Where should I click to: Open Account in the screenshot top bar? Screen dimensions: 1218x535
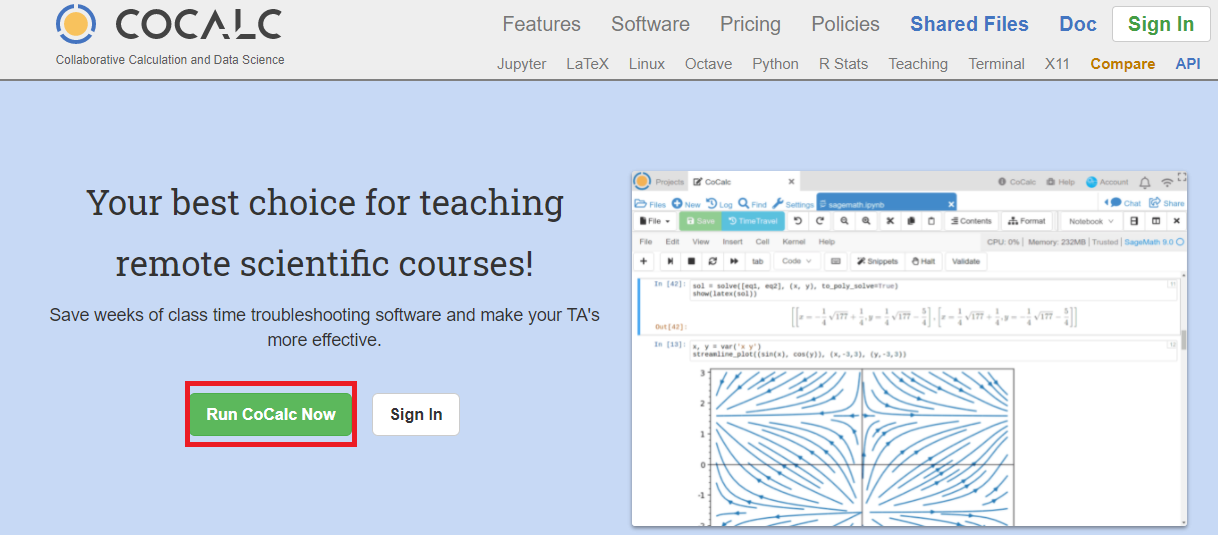tap(1107, 182)
